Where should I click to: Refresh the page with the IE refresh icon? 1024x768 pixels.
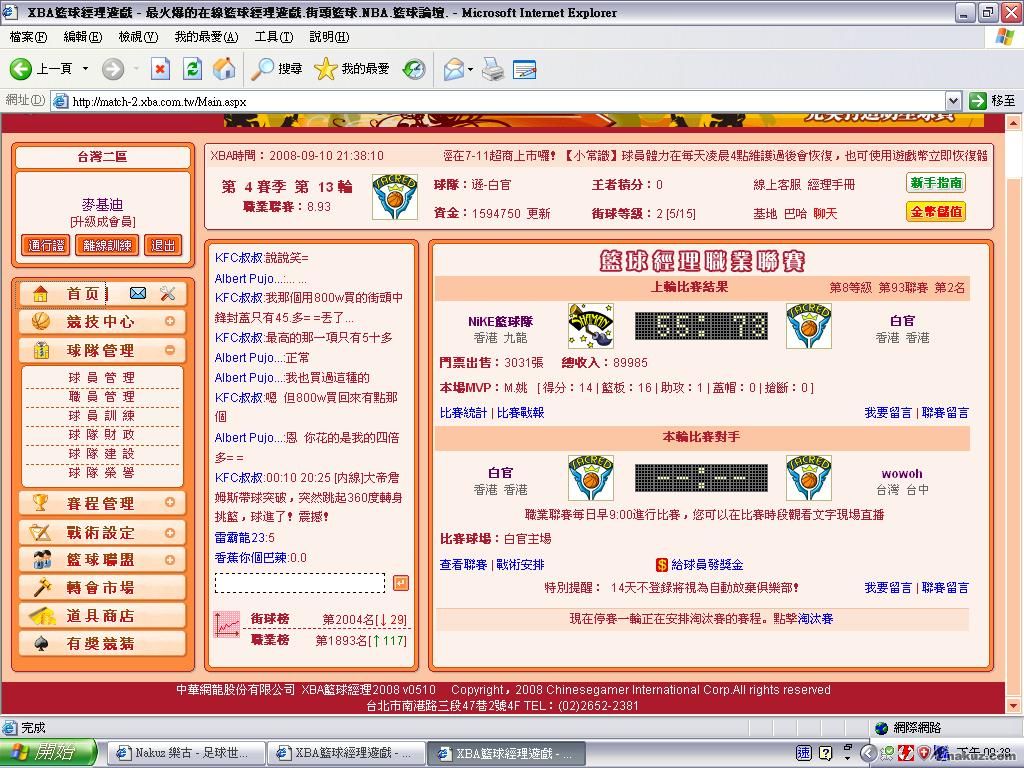[193, 69]
